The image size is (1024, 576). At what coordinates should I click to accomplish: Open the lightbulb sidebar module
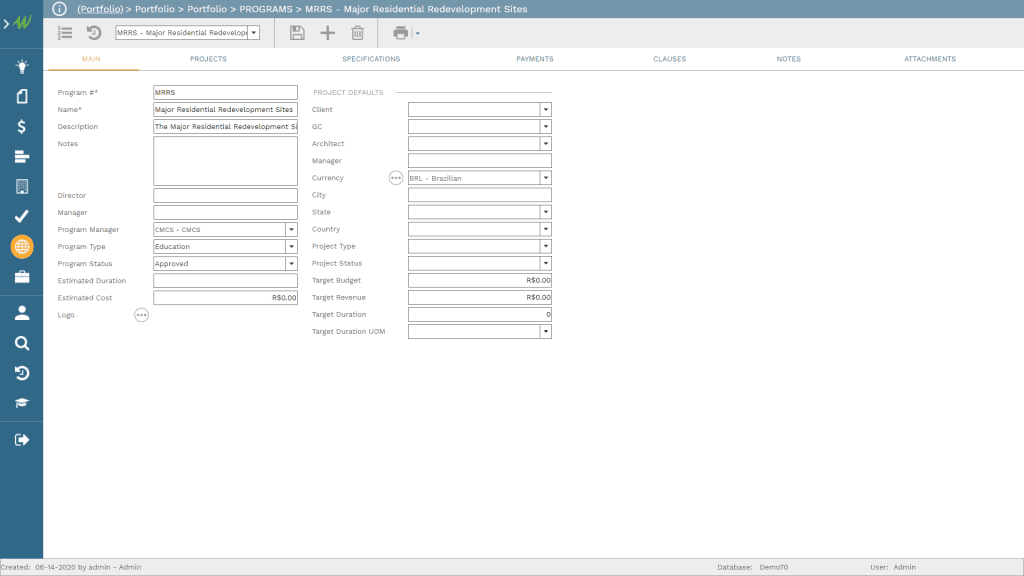click(x=22, y=66)
